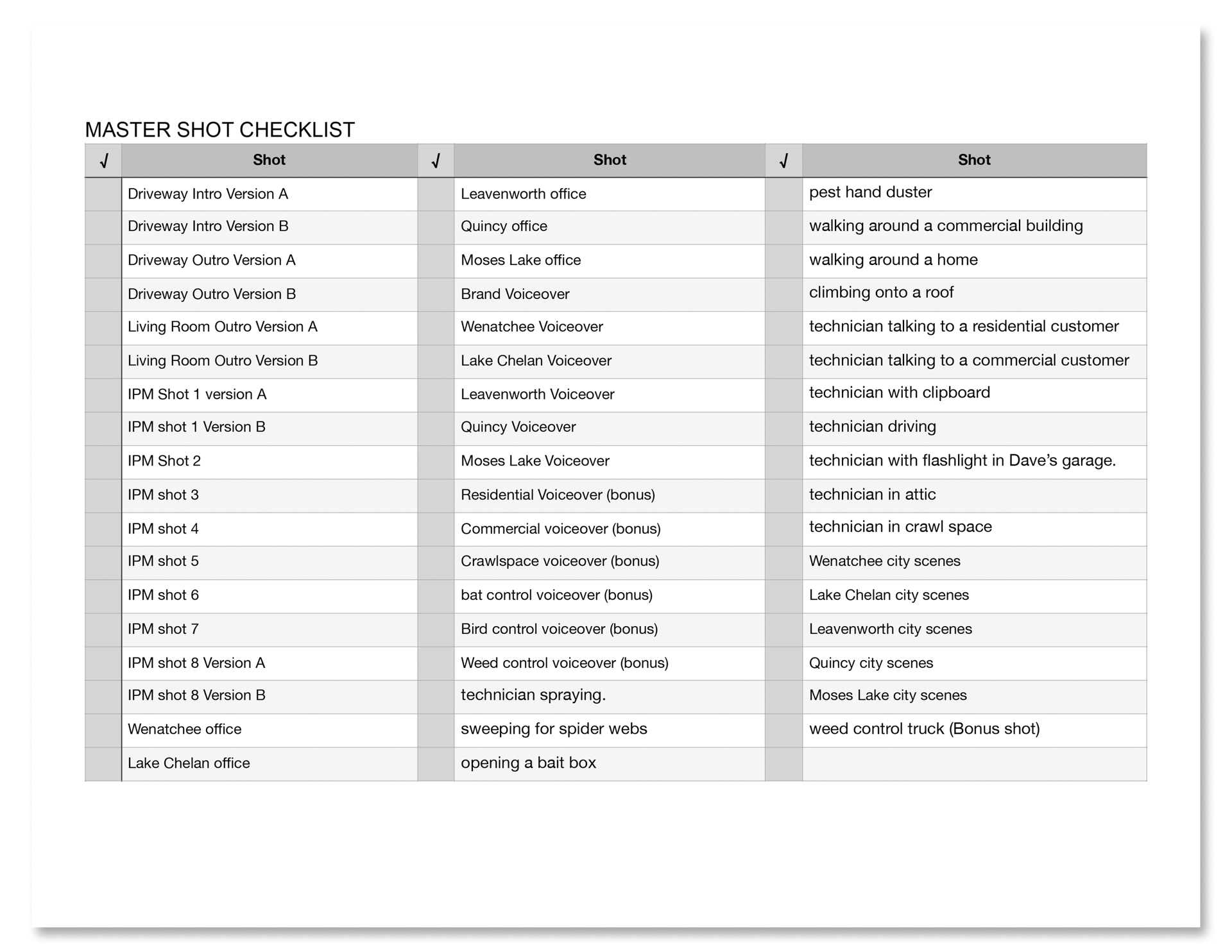Click the climbing onto a roof cell
This screenshot has height=952, width=1232.
[x=881, y=293]
